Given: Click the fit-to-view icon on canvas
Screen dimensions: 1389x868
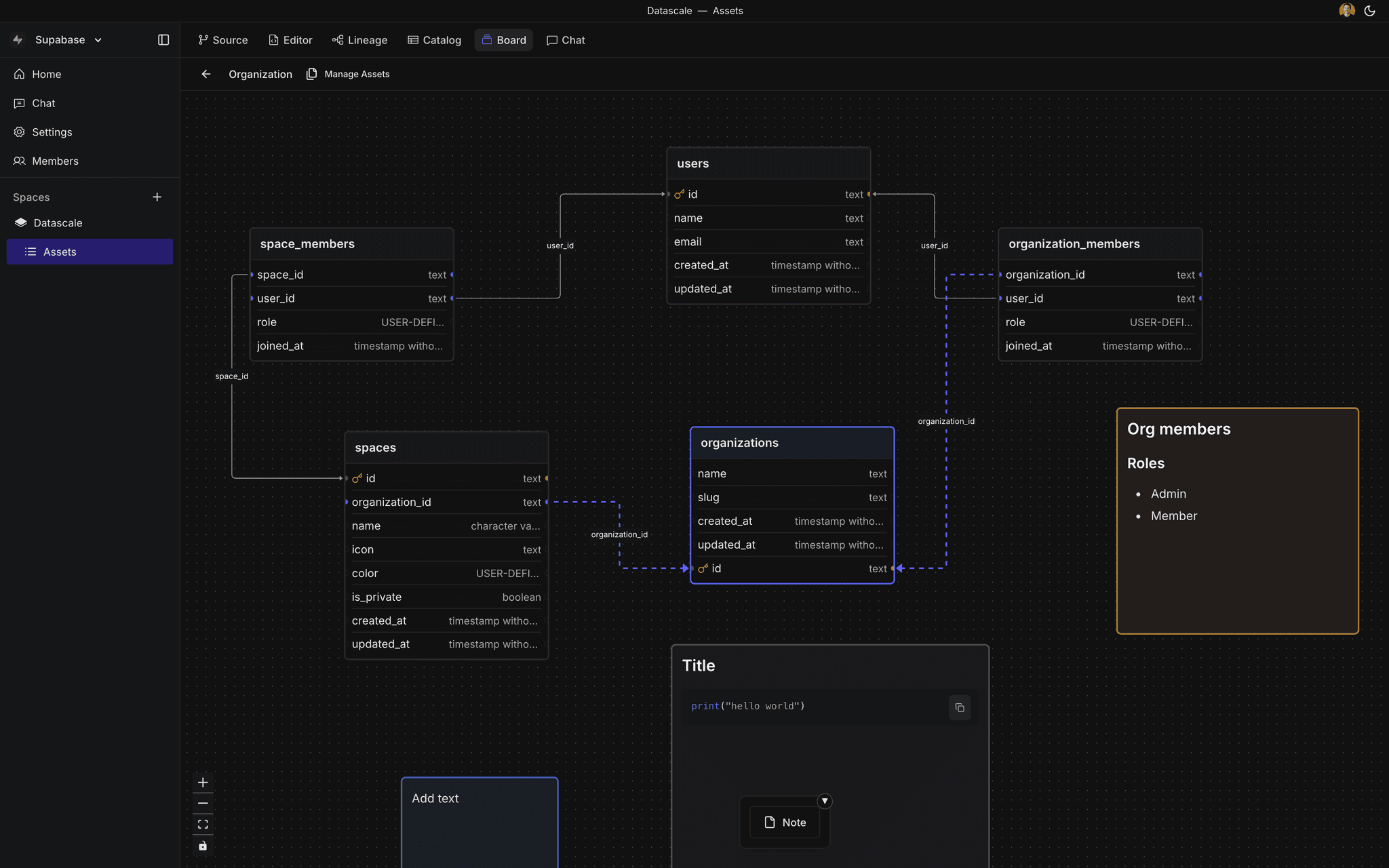Looking at the screenshot, I should 203,824.
